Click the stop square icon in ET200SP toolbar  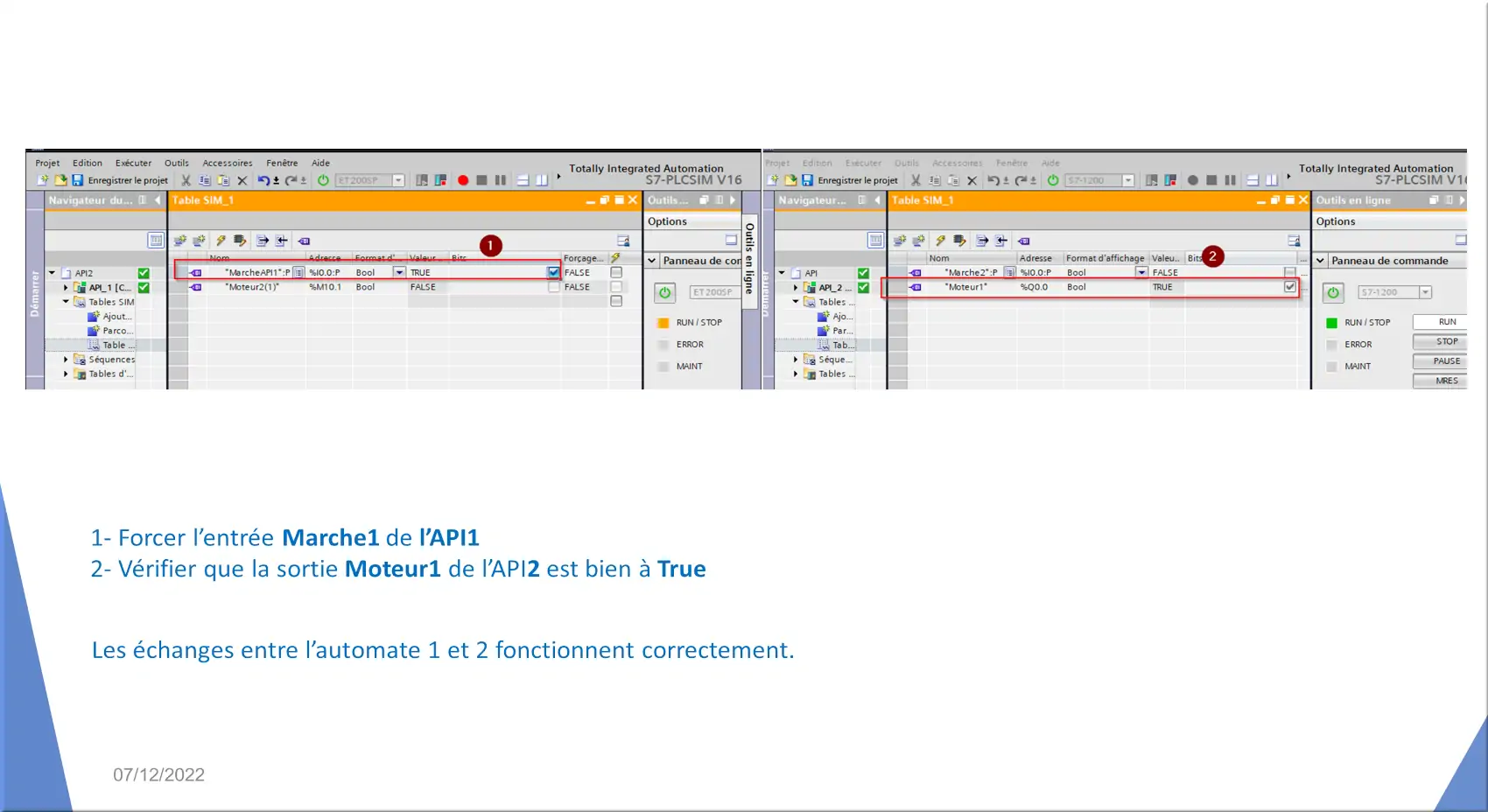pyautogui.click(x=481, y=180)
